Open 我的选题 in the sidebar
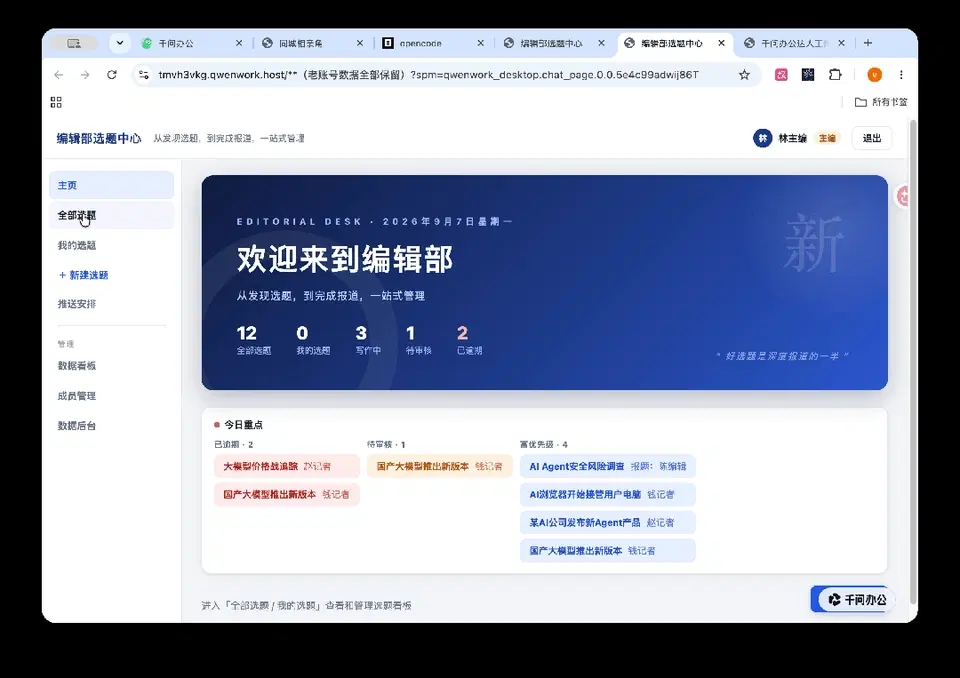 [x=111, y=245]
